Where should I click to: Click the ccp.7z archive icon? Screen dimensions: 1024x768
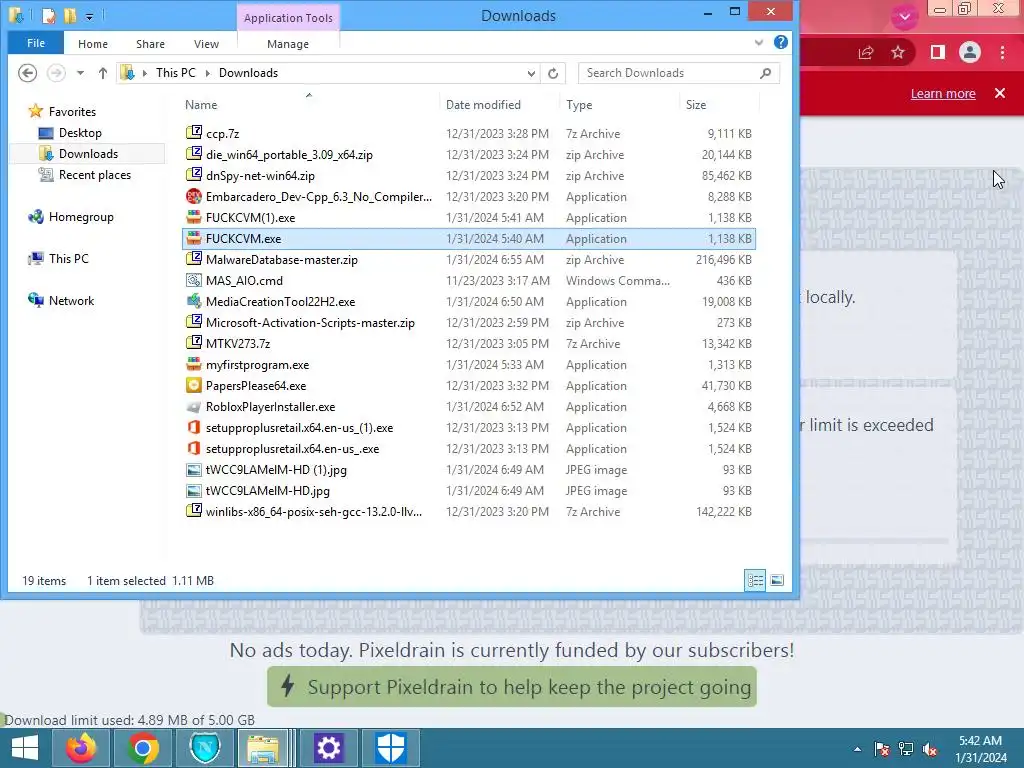pos(193,133)
